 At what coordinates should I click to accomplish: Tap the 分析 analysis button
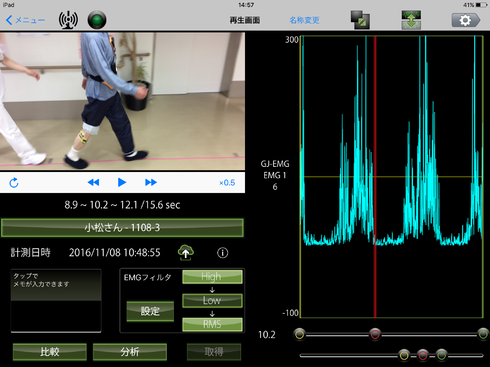[x=130, y=352]
